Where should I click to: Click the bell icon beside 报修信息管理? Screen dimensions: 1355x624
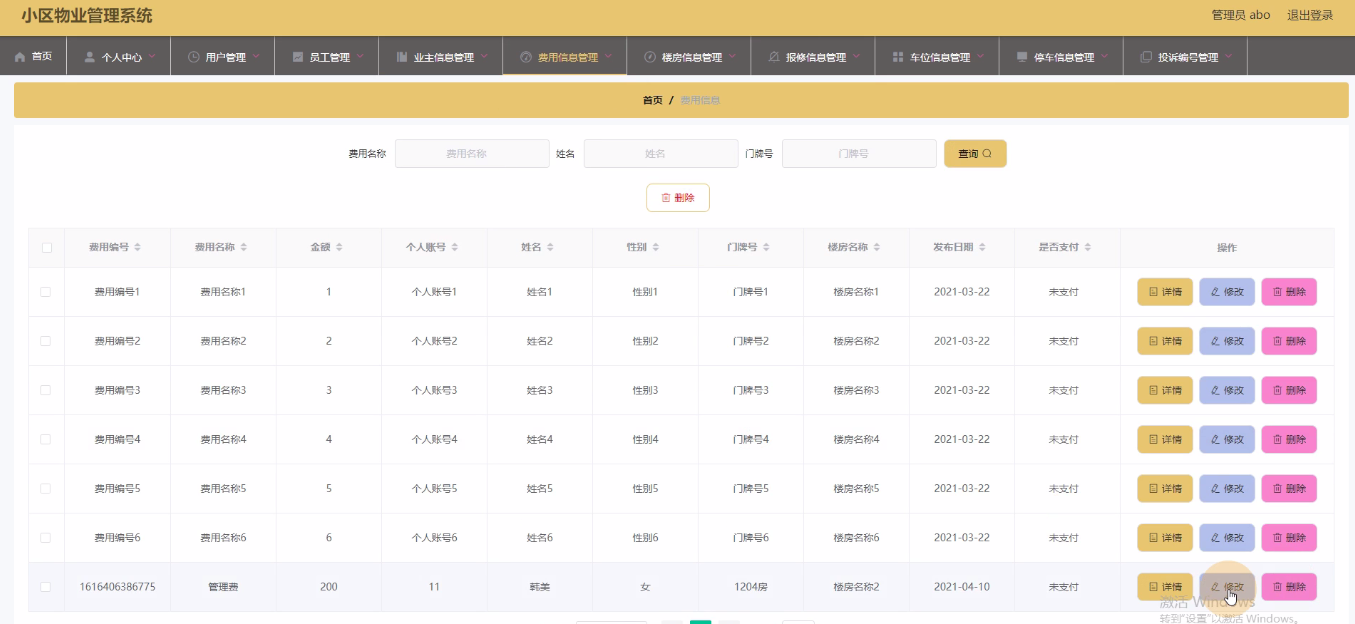coord(774,57)
